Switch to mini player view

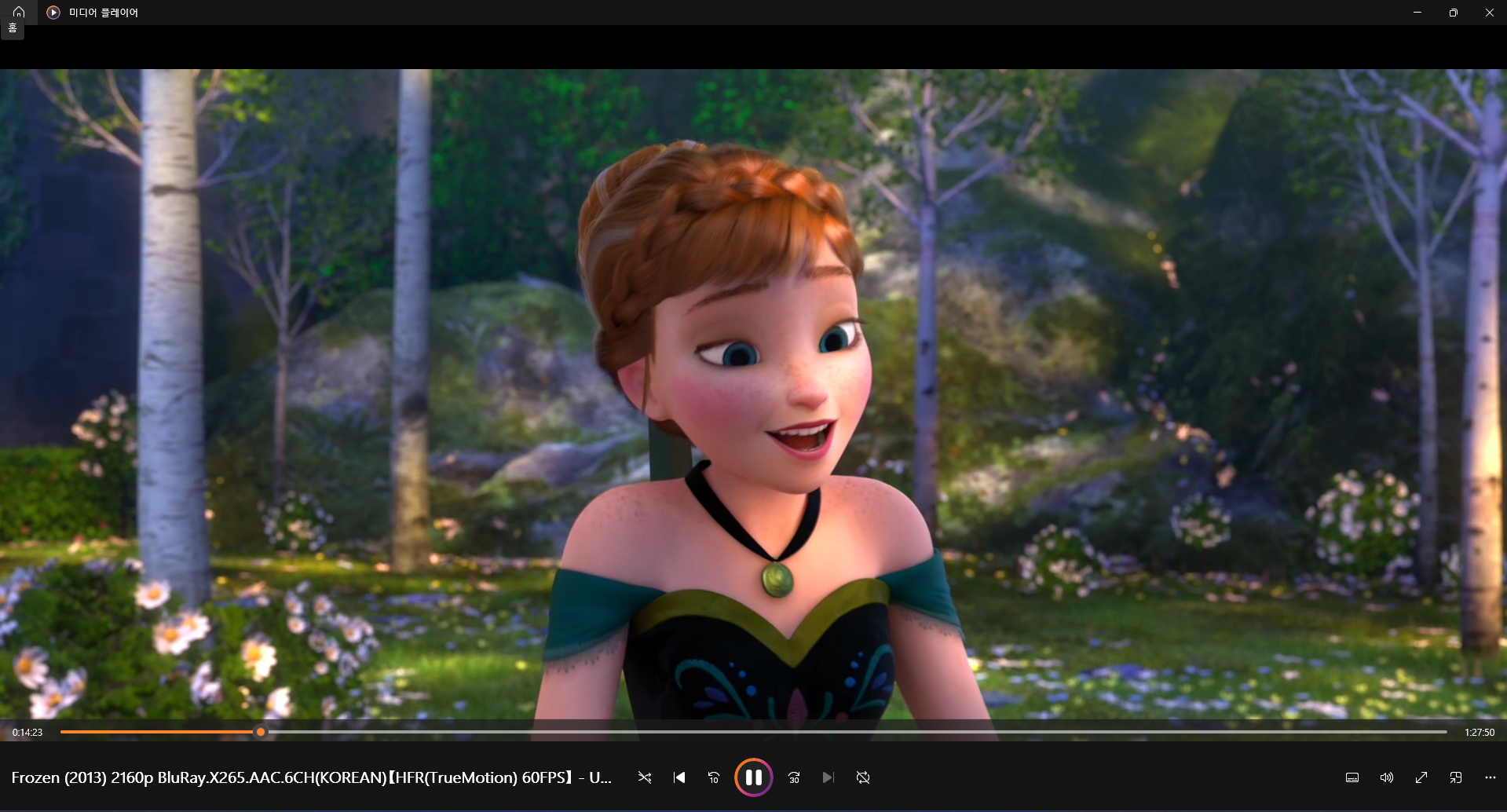1456,777
